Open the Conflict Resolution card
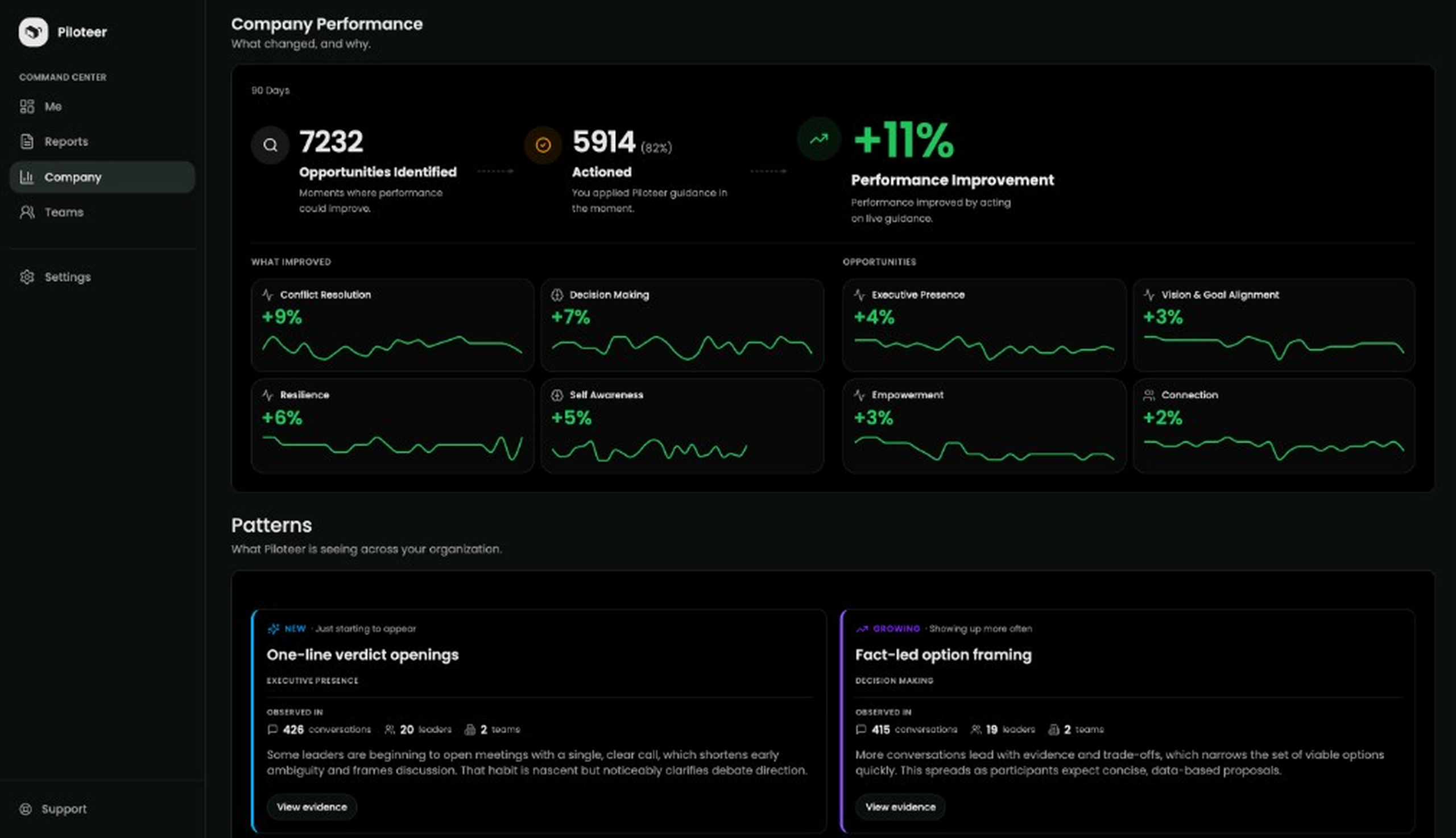1456x838 pixels. click(x=392, y=325)
